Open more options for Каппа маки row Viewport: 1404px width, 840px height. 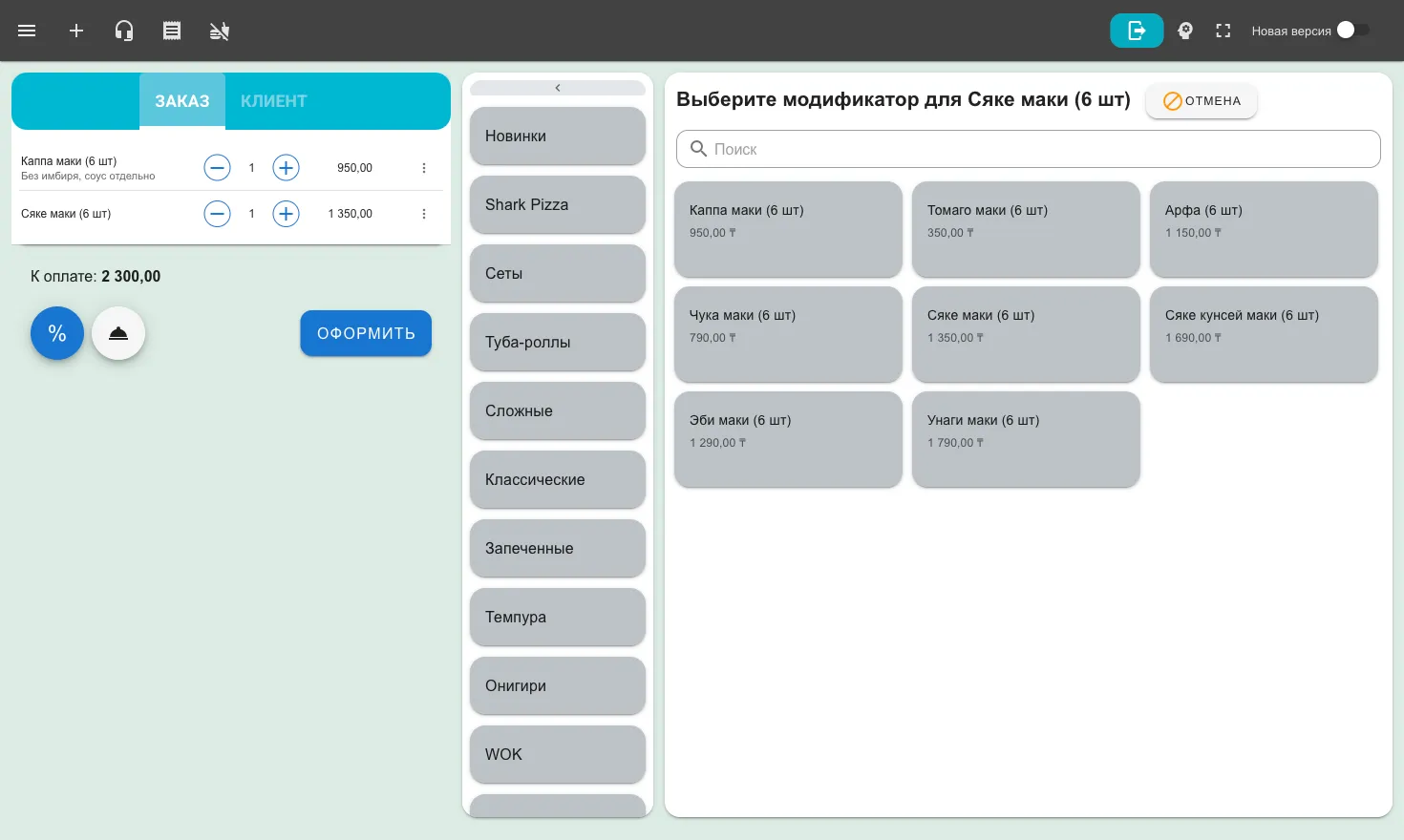click(x=424, y=168)
